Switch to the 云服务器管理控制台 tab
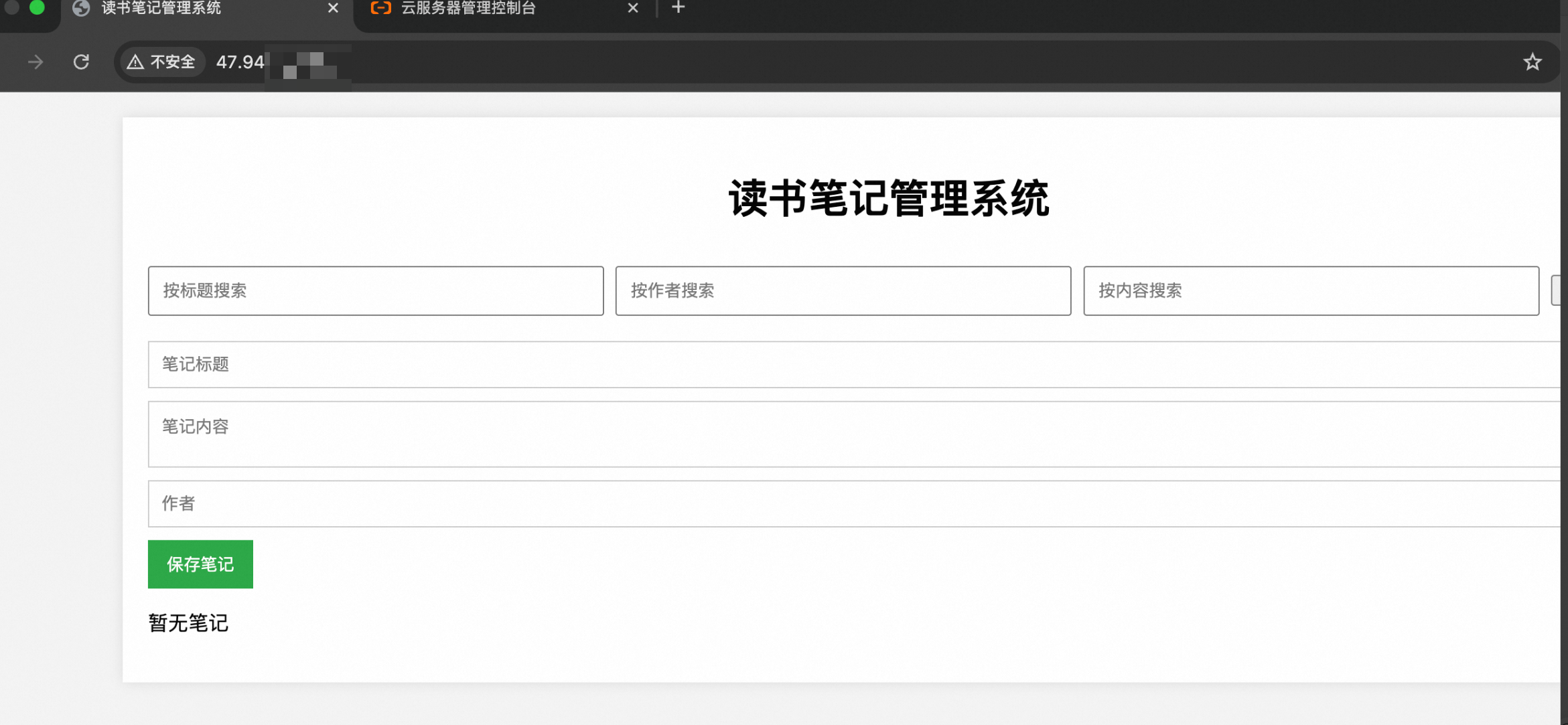Screen dimensions: 1568x725 coord(496,8)
